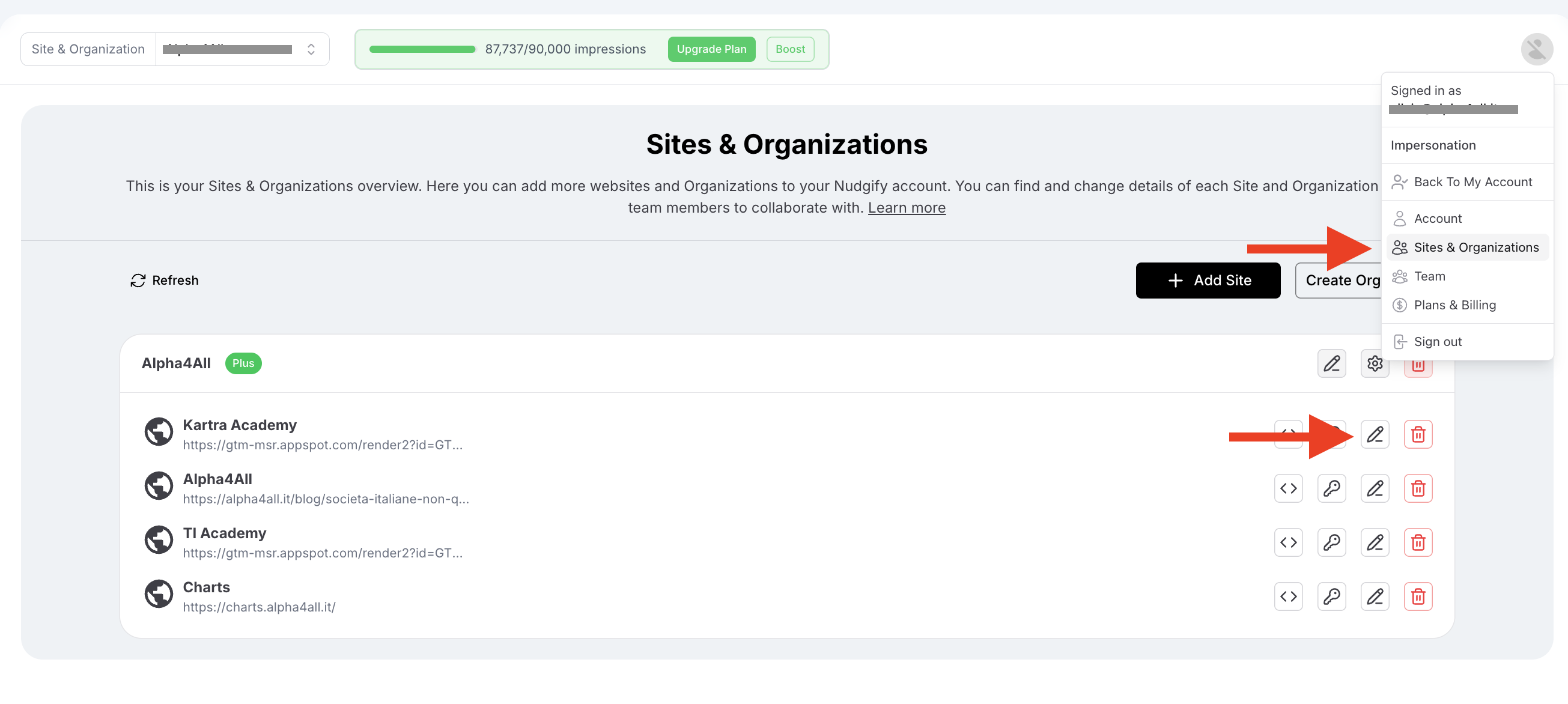The height and width of the screenshot is (704, 1568).
Task: Open Plans & Billing from menu
Action: pos(1454,305)
